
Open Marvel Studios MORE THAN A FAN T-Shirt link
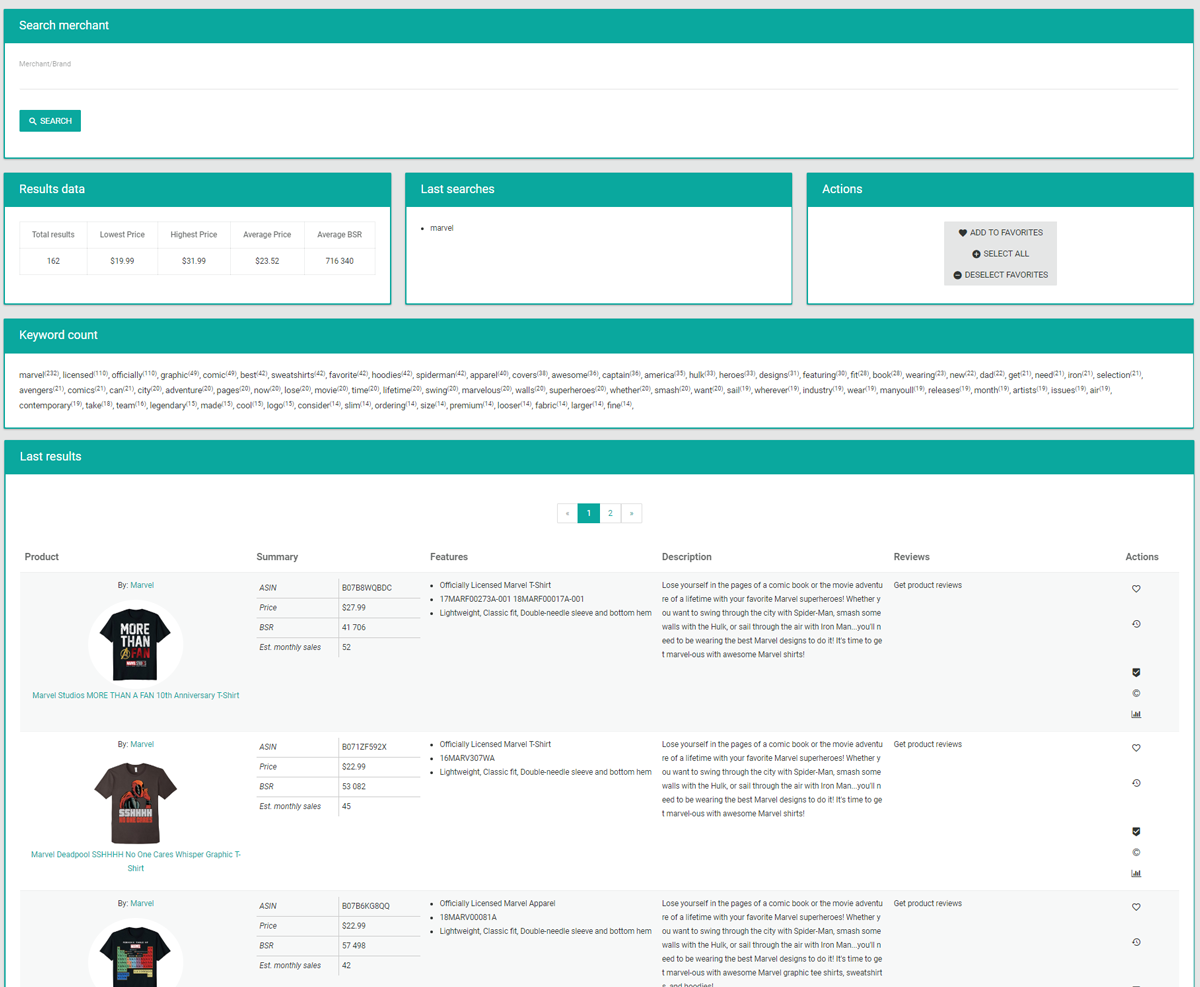(x=136, y=695)
